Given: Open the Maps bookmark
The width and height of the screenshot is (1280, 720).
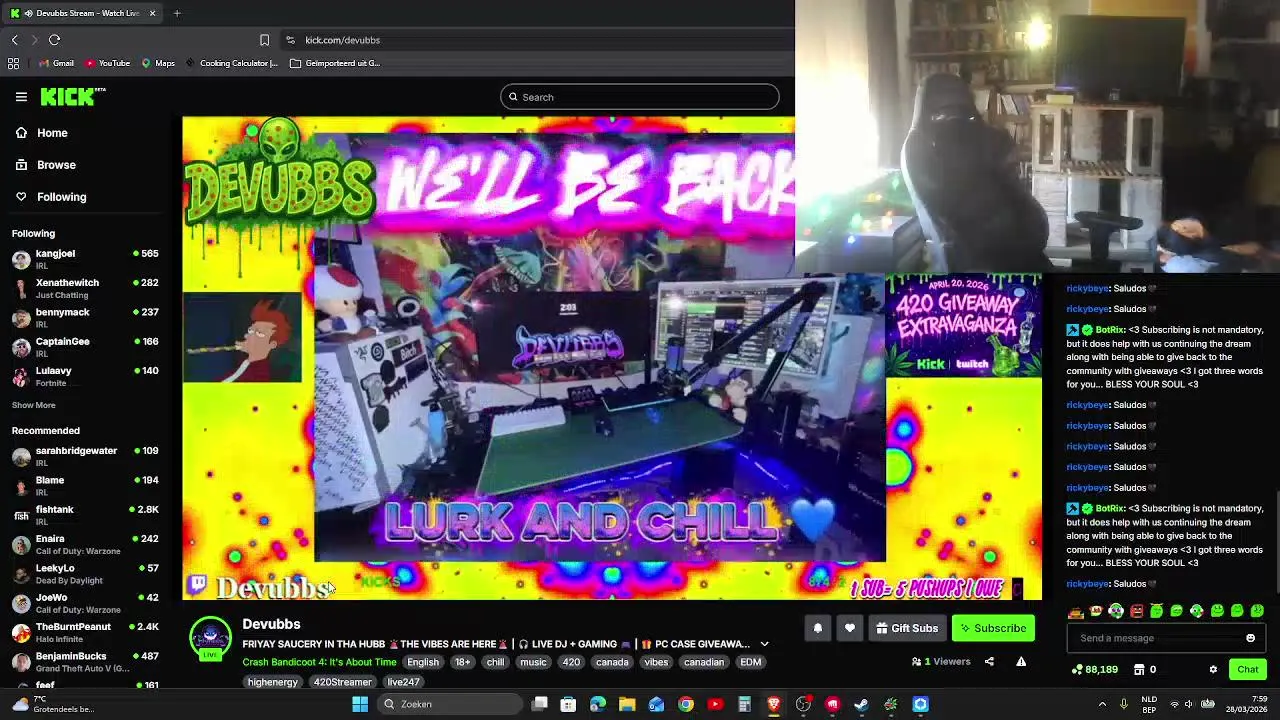Looking at the screenshot, I should coord(158,63).
